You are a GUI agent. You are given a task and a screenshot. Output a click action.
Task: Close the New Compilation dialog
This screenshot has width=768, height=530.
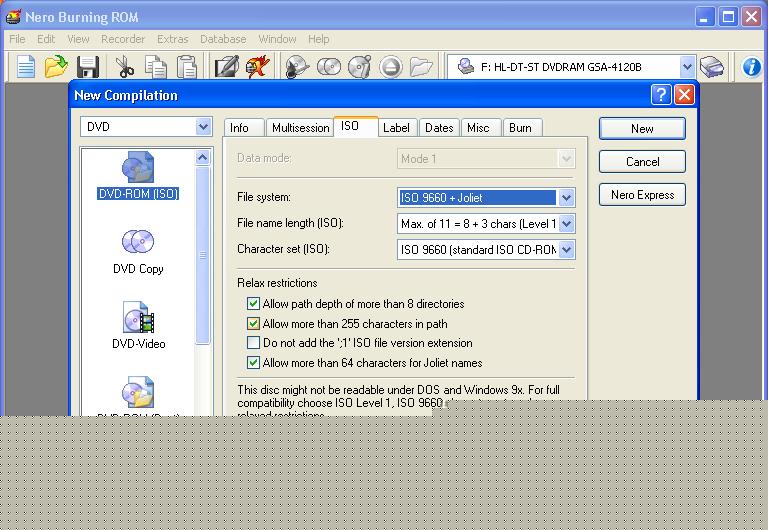[x=684, y=94]
